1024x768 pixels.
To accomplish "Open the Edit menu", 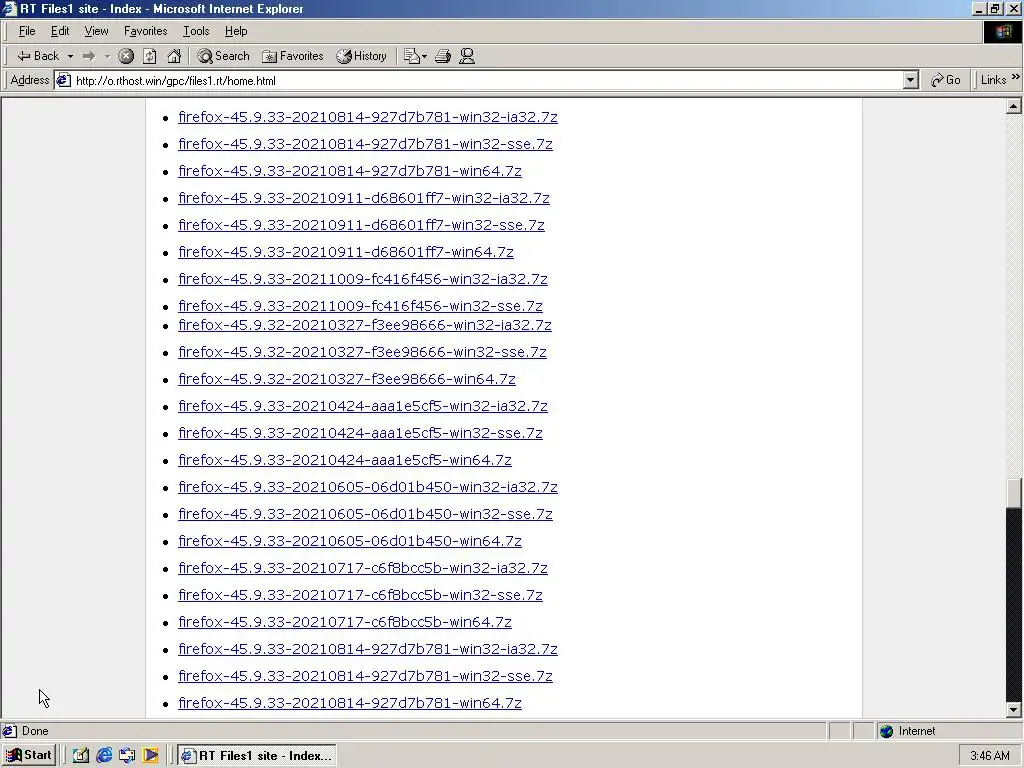I will 60,31.
